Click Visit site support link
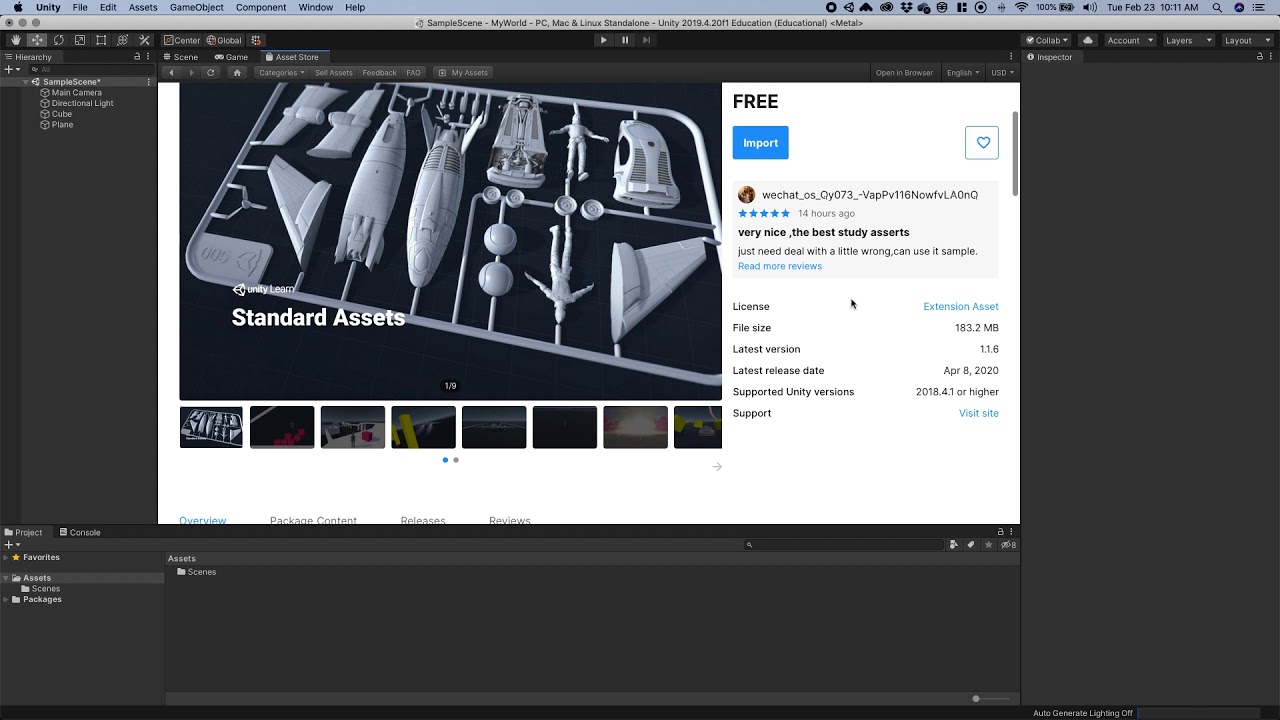 pos(978,413)
